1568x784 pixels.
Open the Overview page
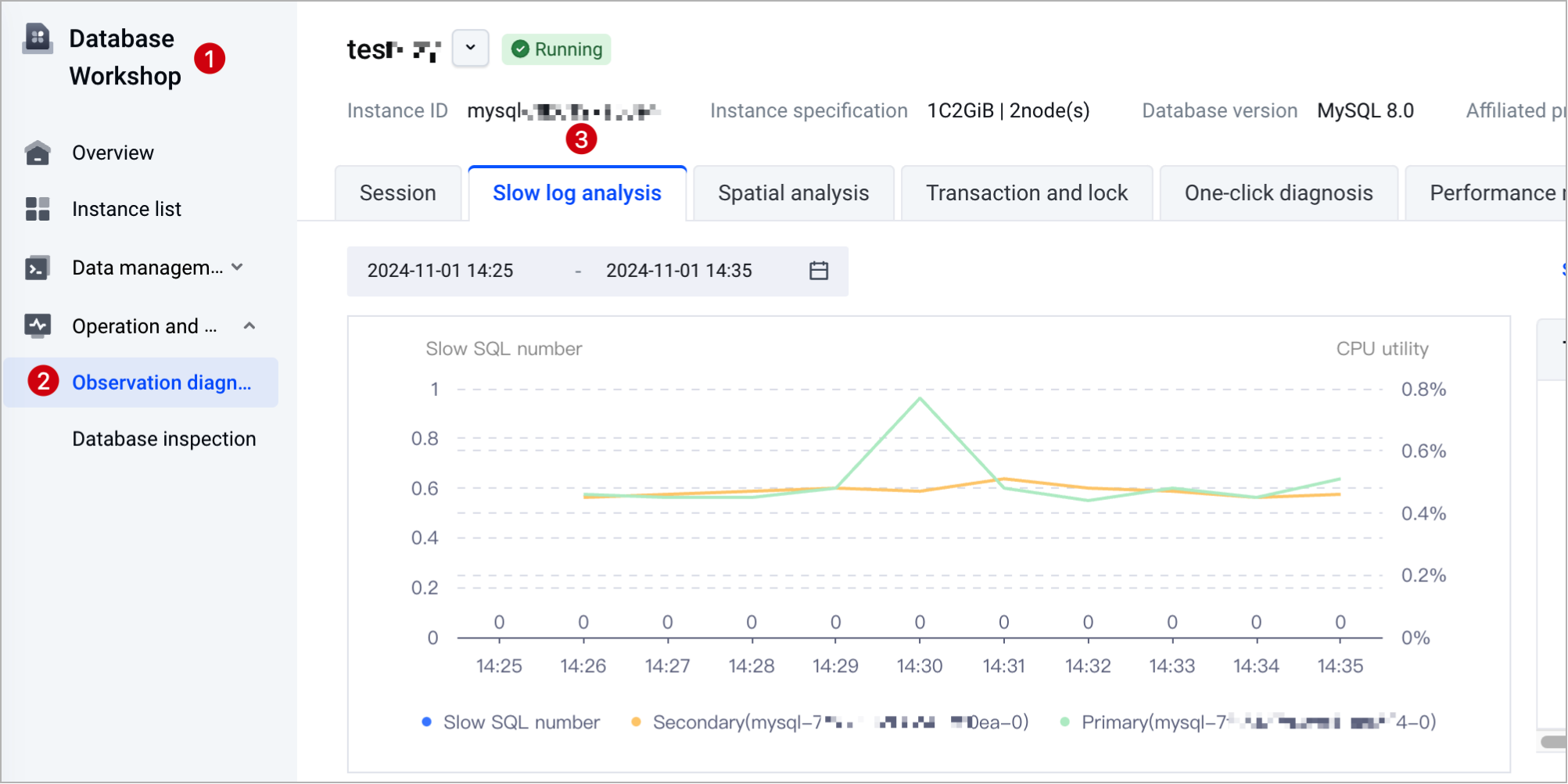[113, 153]
